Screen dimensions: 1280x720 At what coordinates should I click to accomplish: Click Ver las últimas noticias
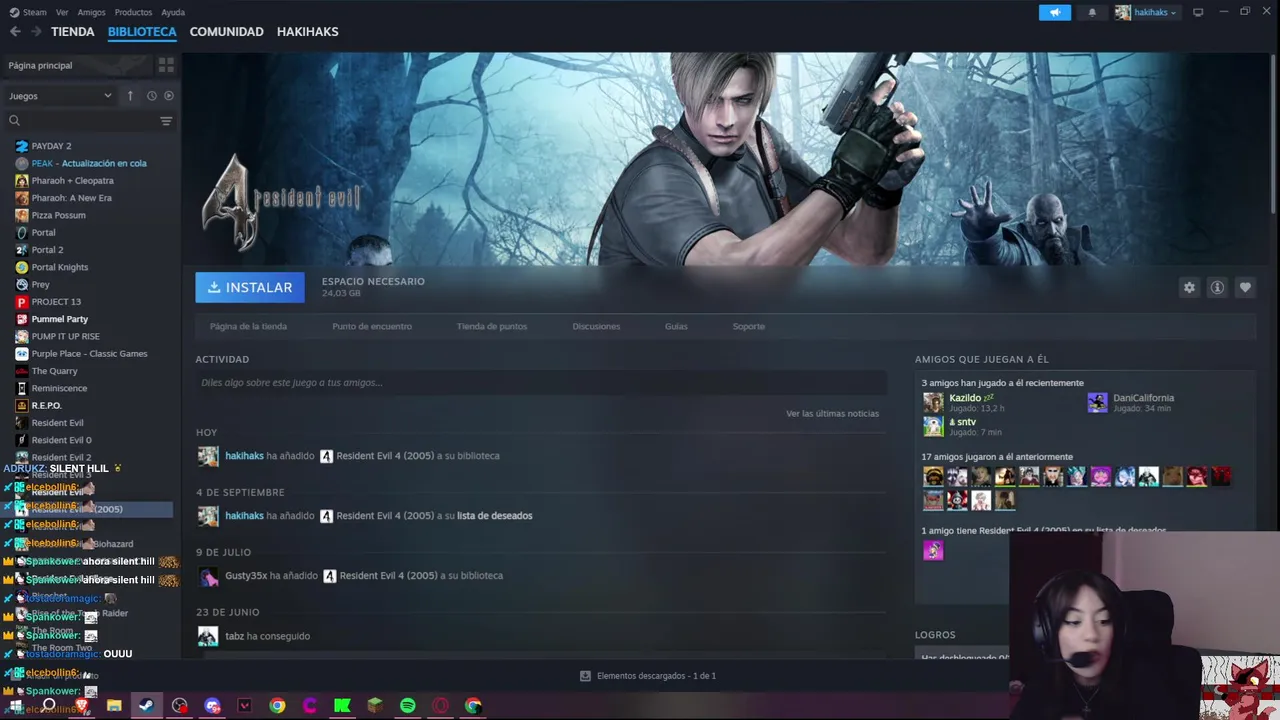[832, 413]
